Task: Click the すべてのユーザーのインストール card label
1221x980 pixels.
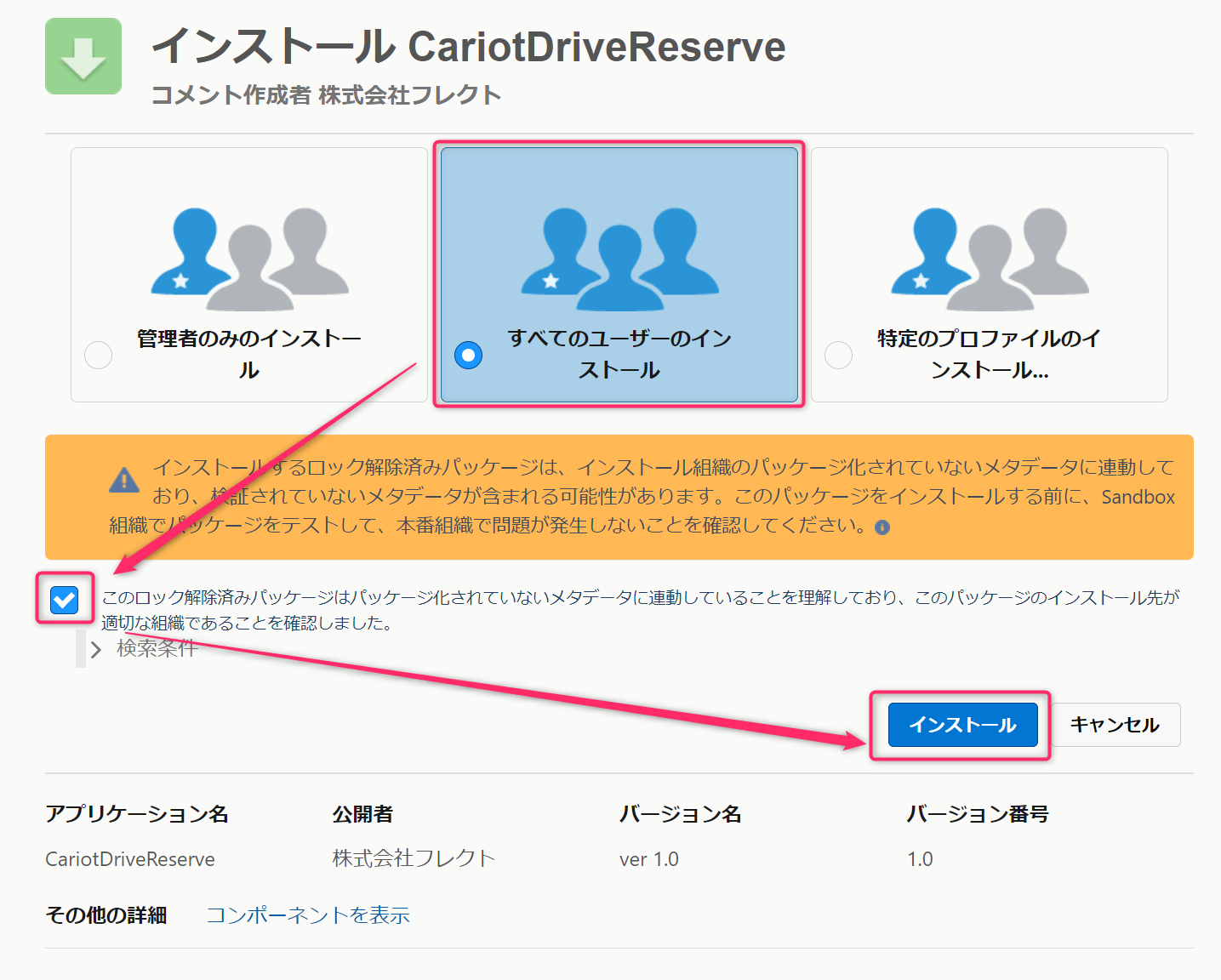Action: [619, 354]
